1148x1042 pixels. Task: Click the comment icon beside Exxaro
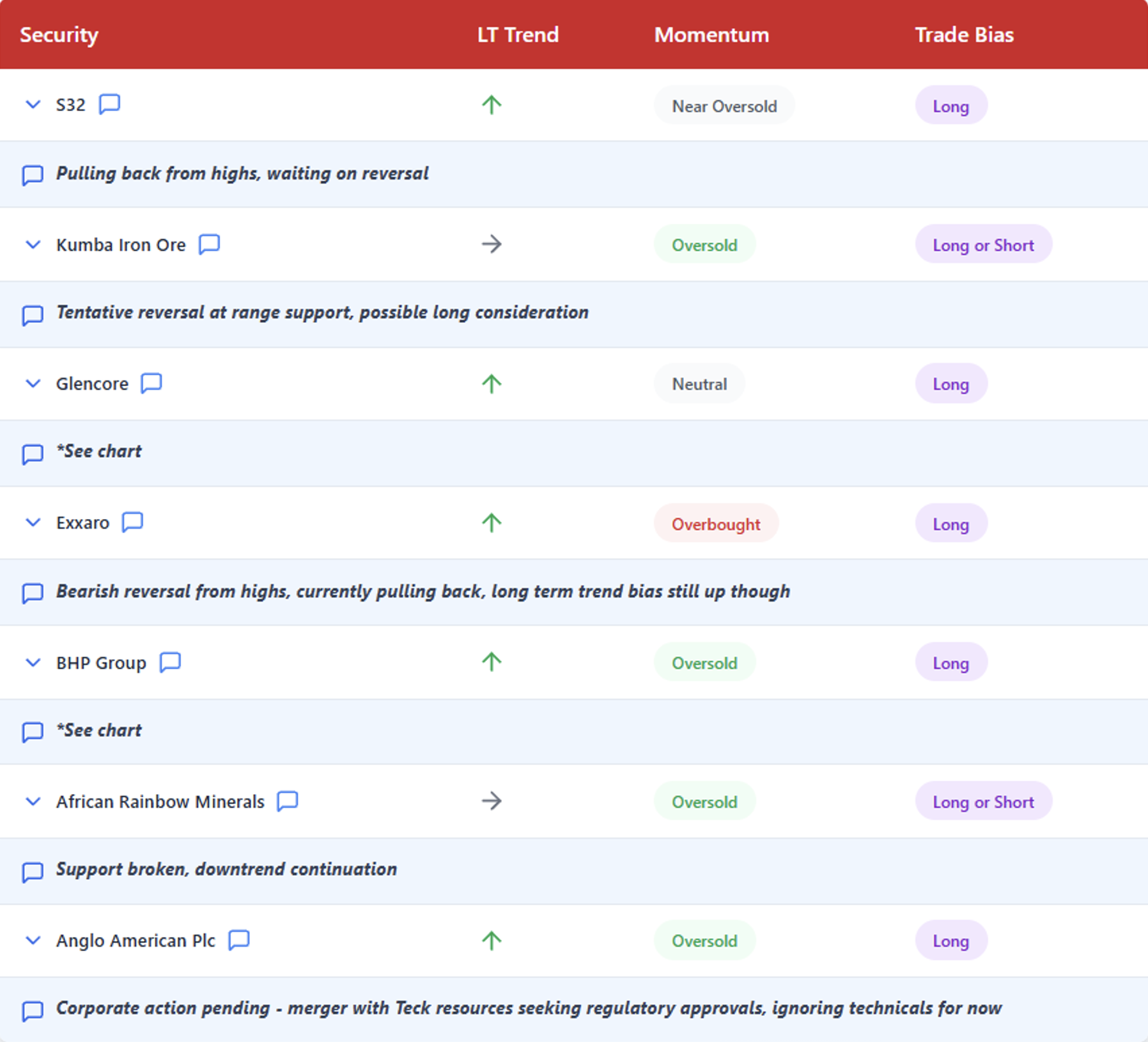(132, 522)
